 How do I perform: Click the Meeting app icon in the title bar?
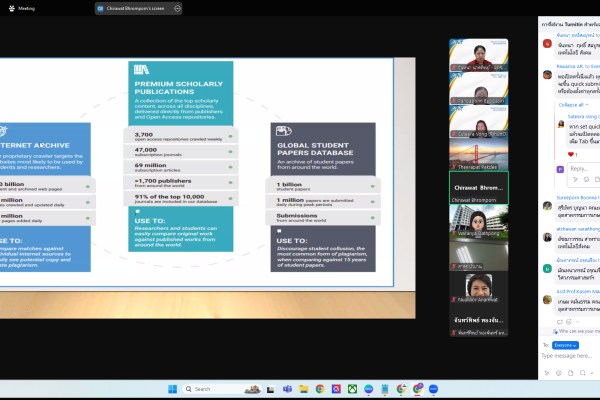[x=11, y=8]
